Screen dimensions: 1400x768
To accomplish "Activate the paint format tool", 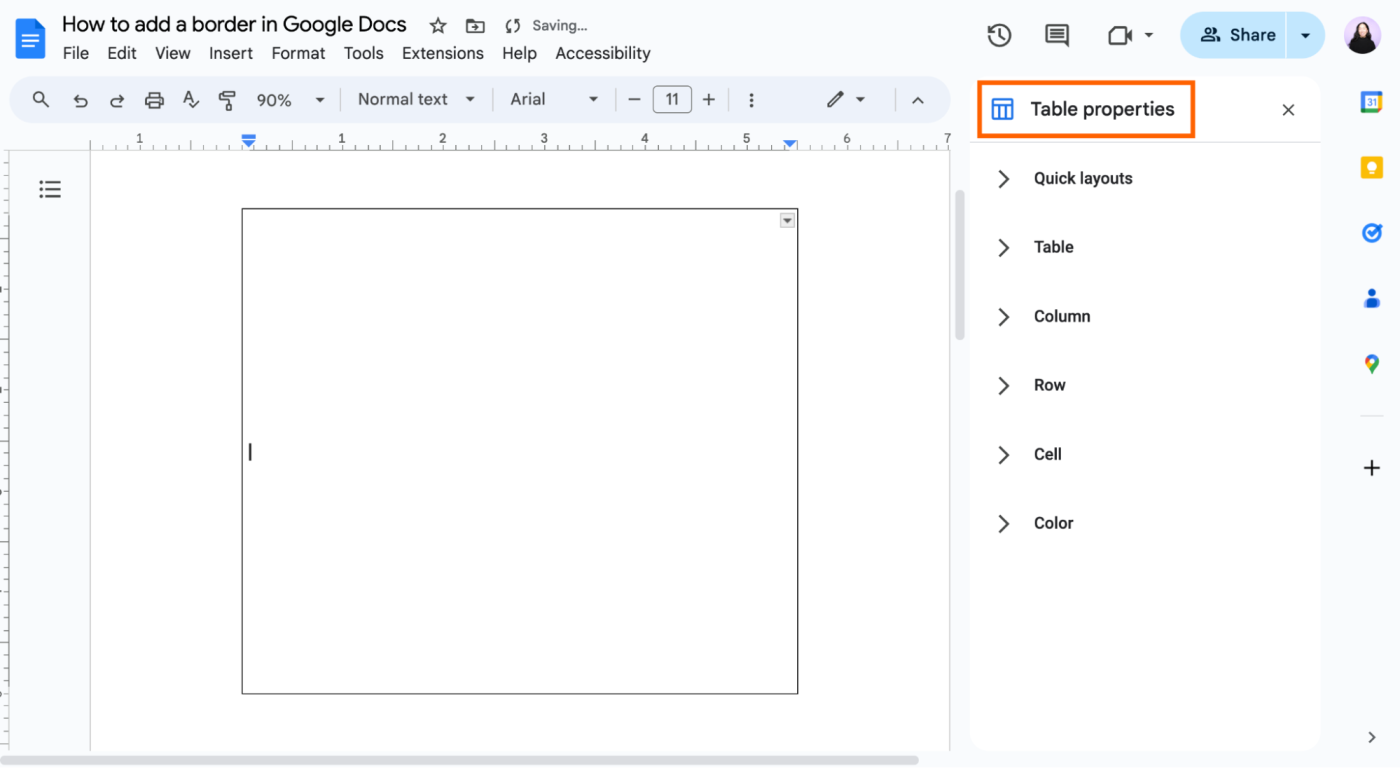I will pyautogui.click(x=227, y=99).
